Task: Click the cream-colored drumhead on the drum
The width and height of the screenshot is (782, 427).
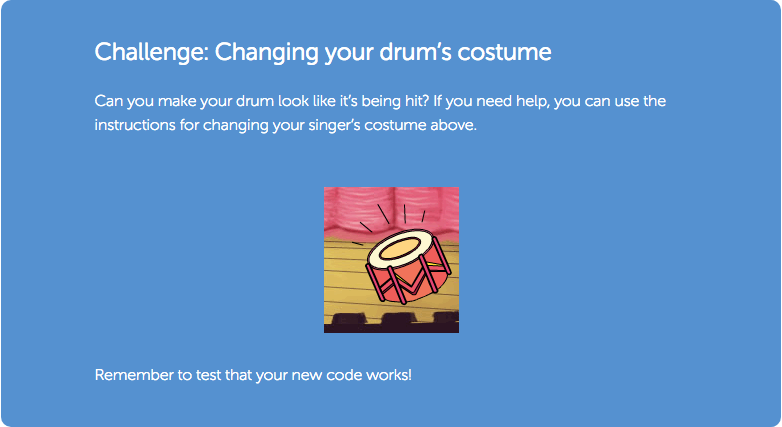Action: [x=399, y=247]
